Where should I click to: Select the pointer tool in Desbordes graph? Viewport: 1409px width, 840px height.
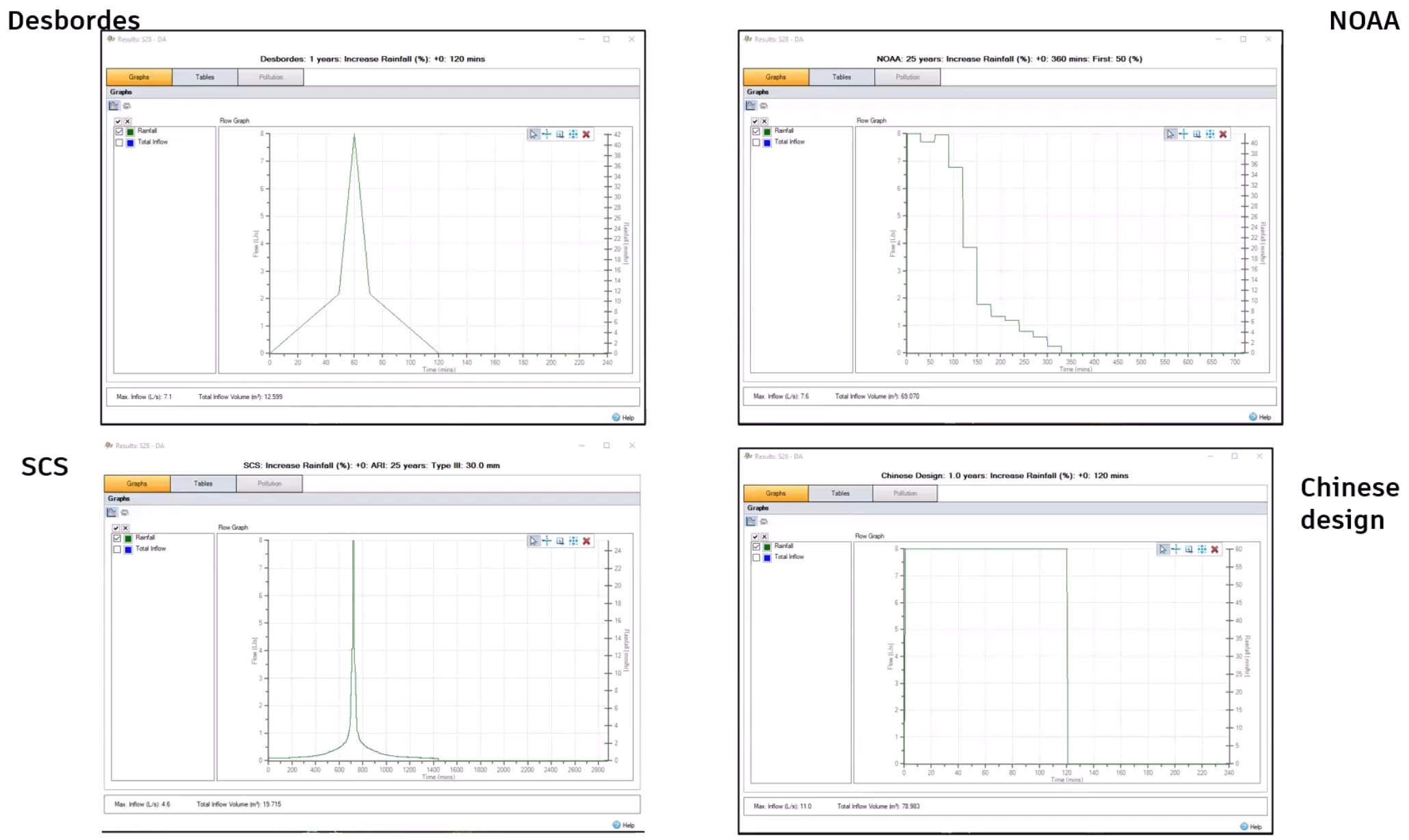pyautogui.click(x=533, y=134)
